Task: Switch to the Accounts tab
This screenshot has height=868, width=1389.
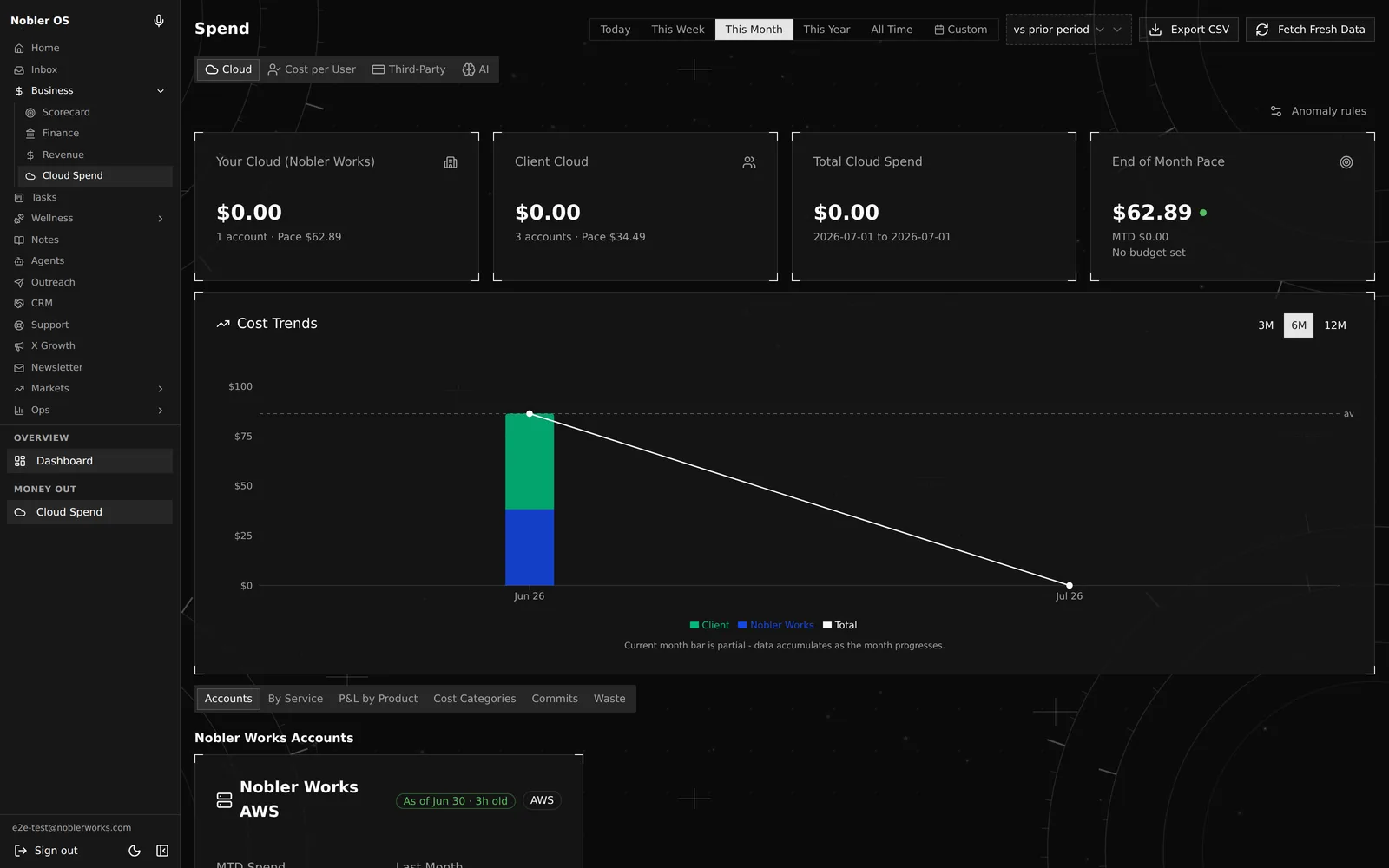Action: pyautogui.click(x=228, y=699)
